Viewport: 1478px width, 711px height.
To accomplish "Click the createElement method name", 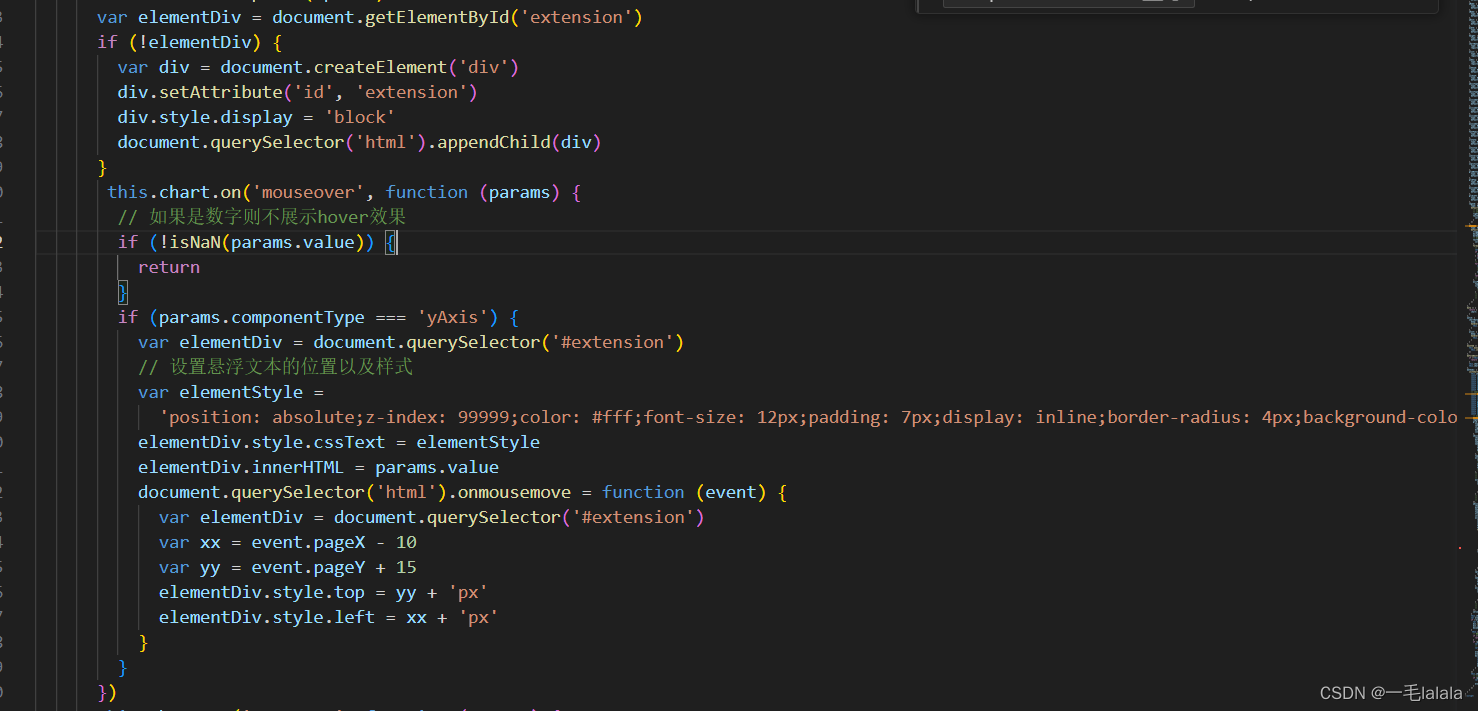I will coord(379,67).
